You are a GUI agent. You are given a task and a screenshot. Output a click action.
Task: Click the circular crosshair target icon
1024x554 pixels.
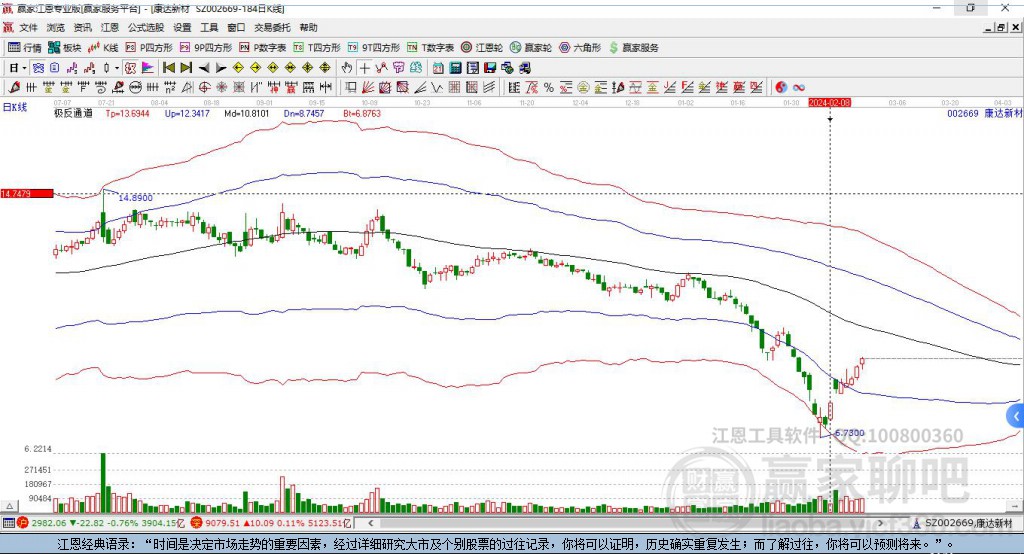click(x=204, y=88)
